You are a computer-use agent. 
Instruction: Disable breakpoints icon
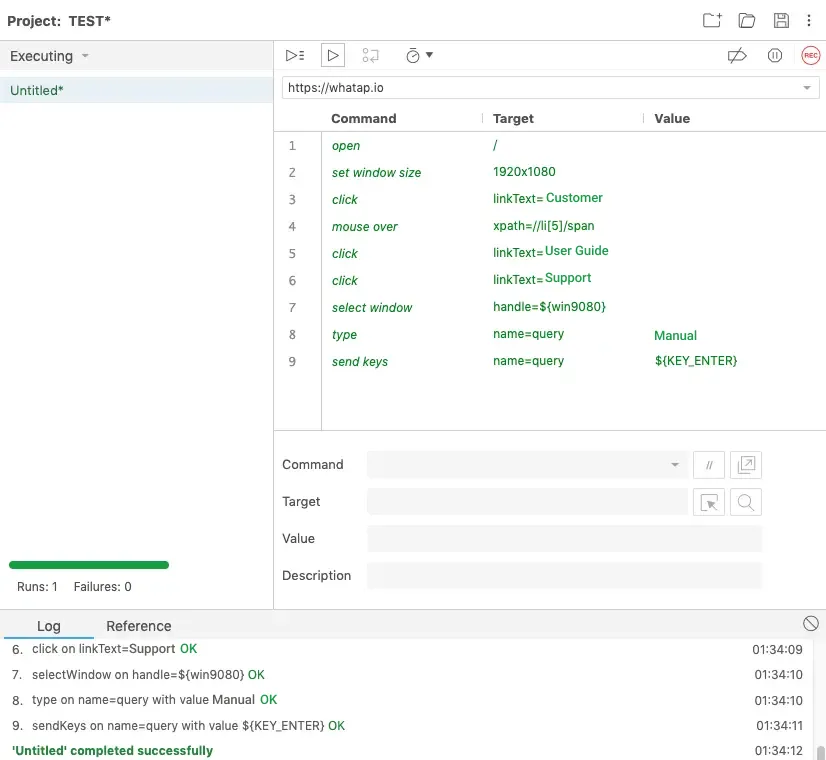pos(737,55)
